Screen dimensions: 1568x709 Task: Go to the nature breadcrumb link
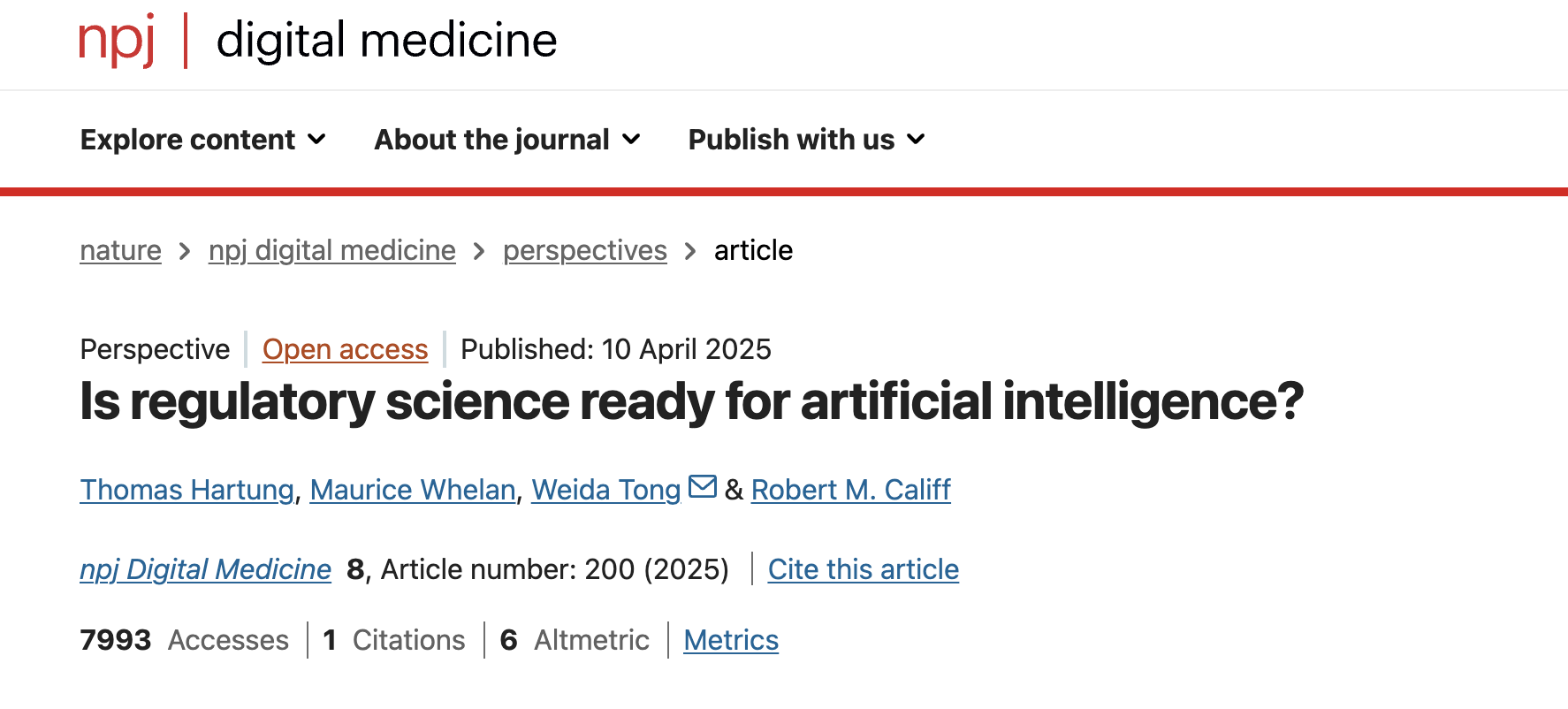(x=120, y=251)
